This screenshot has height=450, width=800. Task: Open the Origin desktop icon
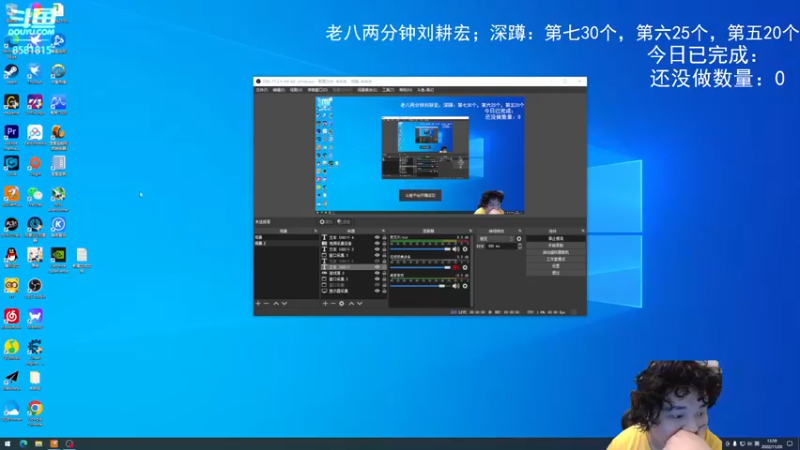(35, 164)
